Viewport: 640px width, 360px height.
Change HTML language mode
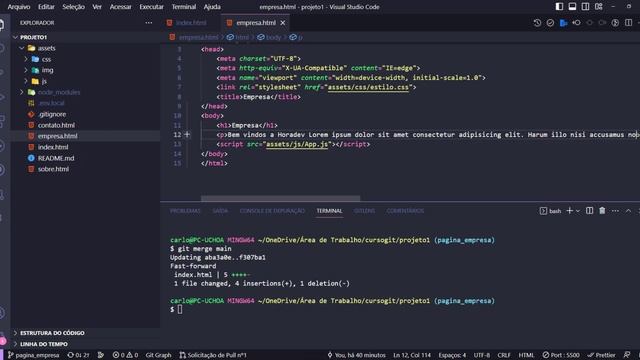point(526,355)
